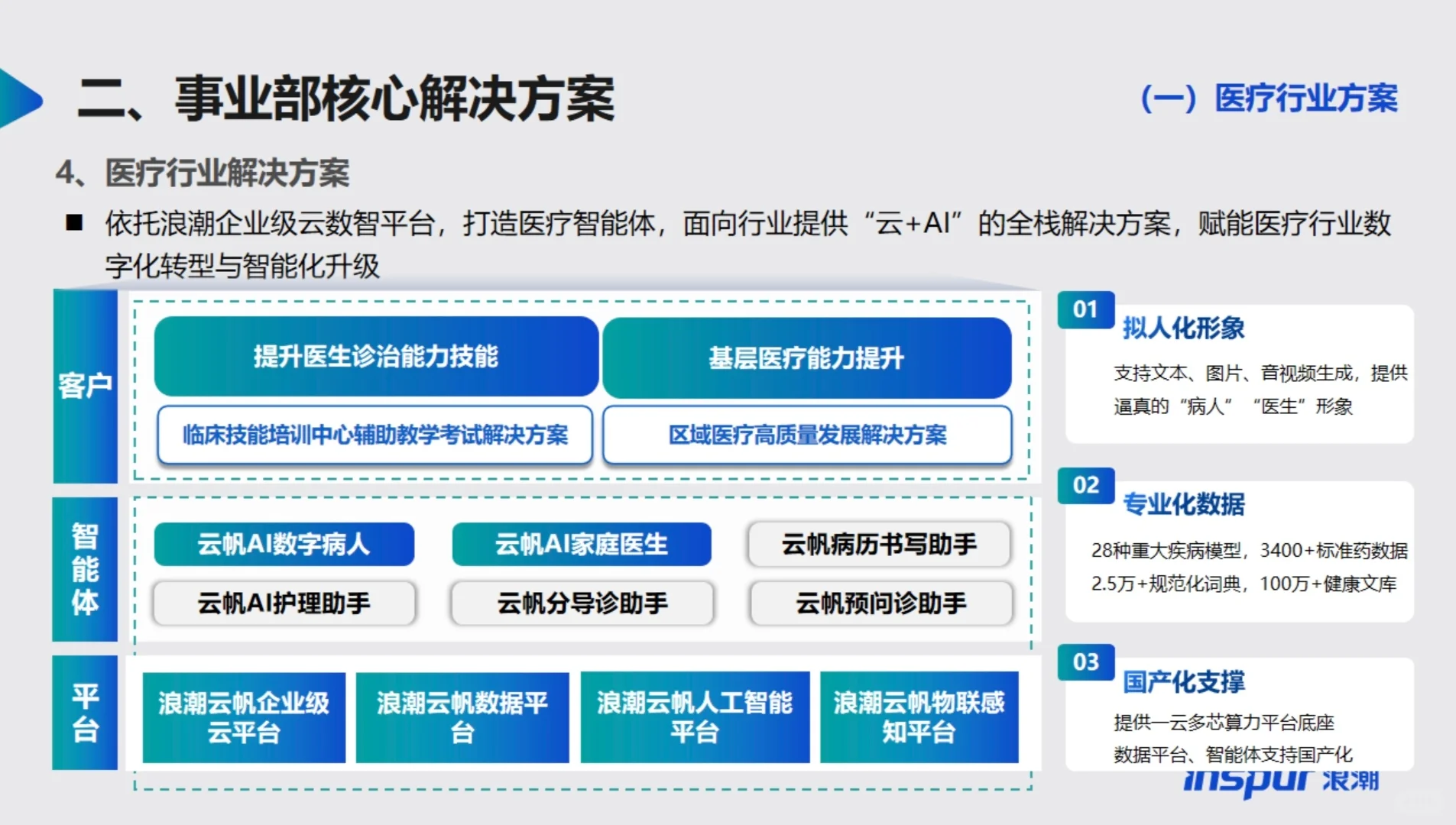This screenshot has width=1456, height=825.
Task: Click the 平台 row label
Action: tap(85, 712)
